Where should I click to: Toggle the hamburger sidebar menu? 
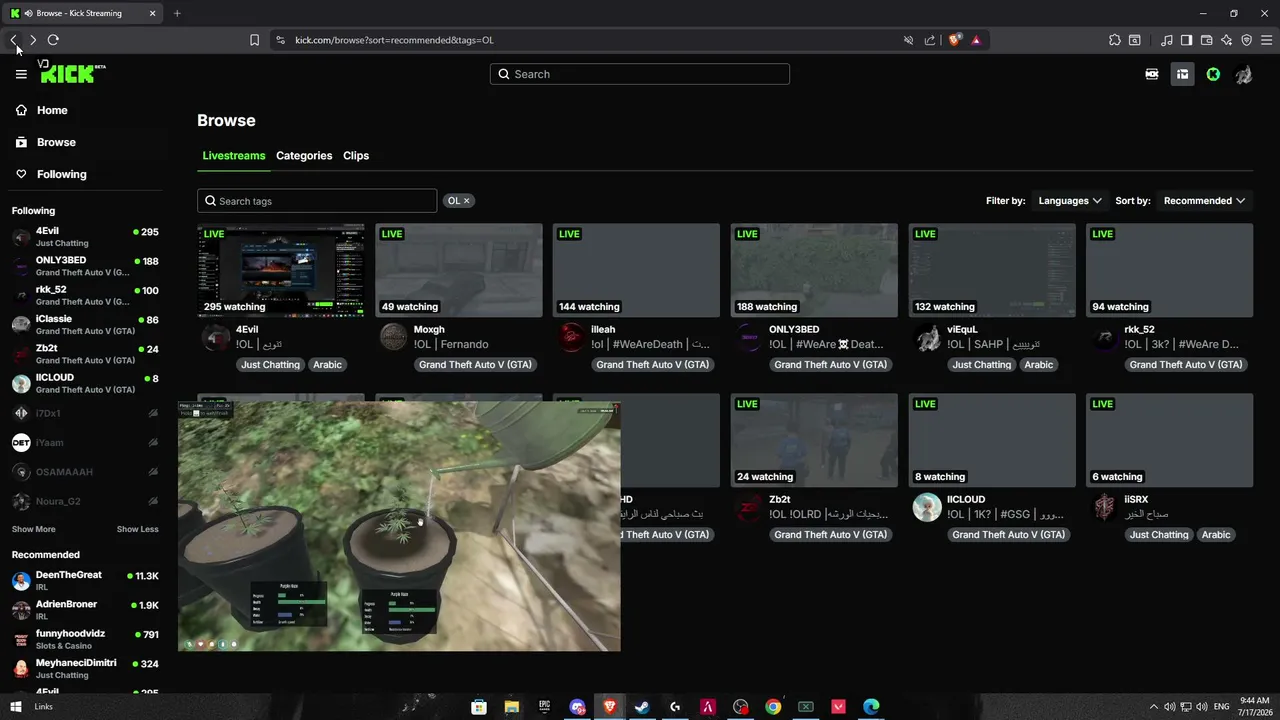pos(21,74)
